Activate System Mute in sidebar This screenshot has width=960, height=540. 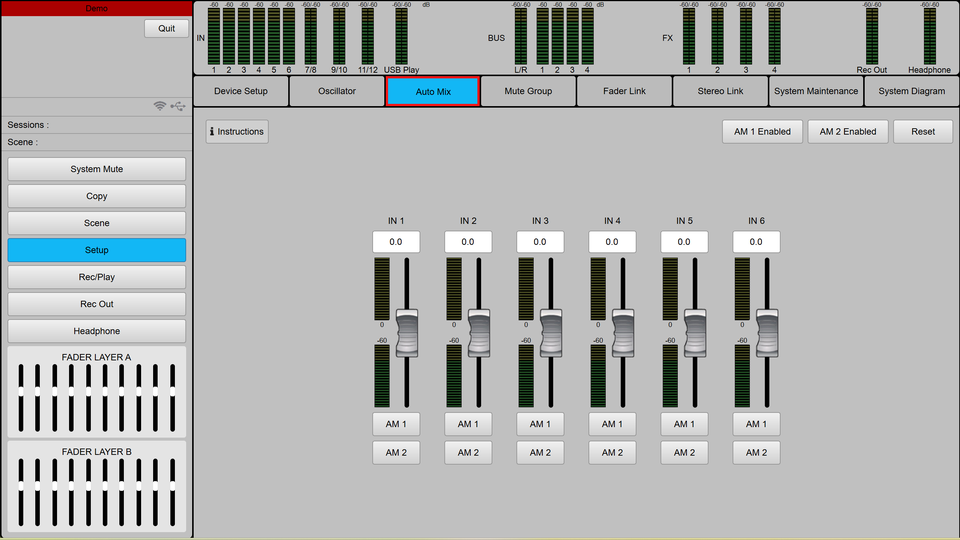97,169
